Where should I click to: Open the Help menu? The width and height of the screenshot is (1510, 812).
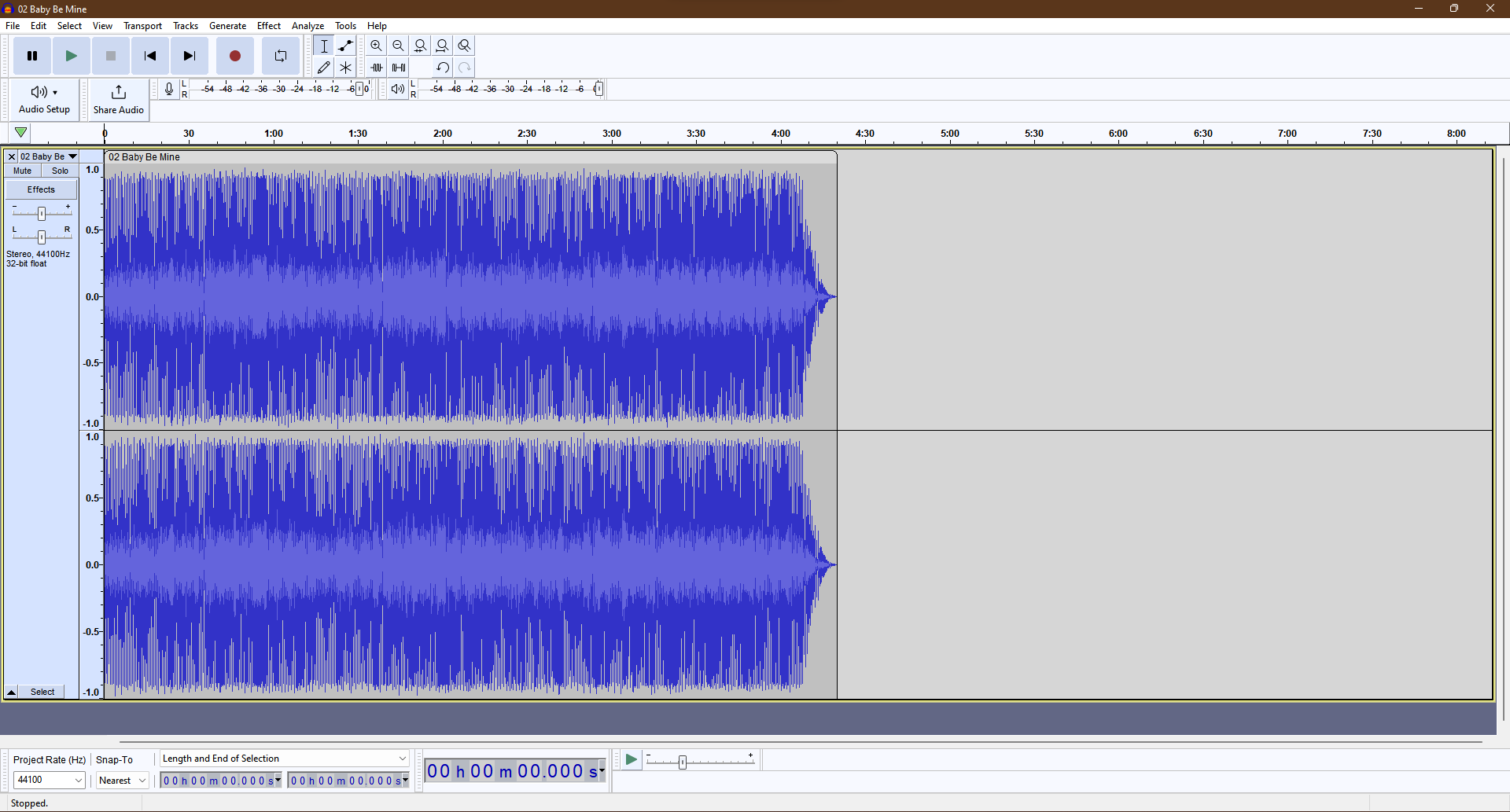pyautogui.click(x=377, y=26)
